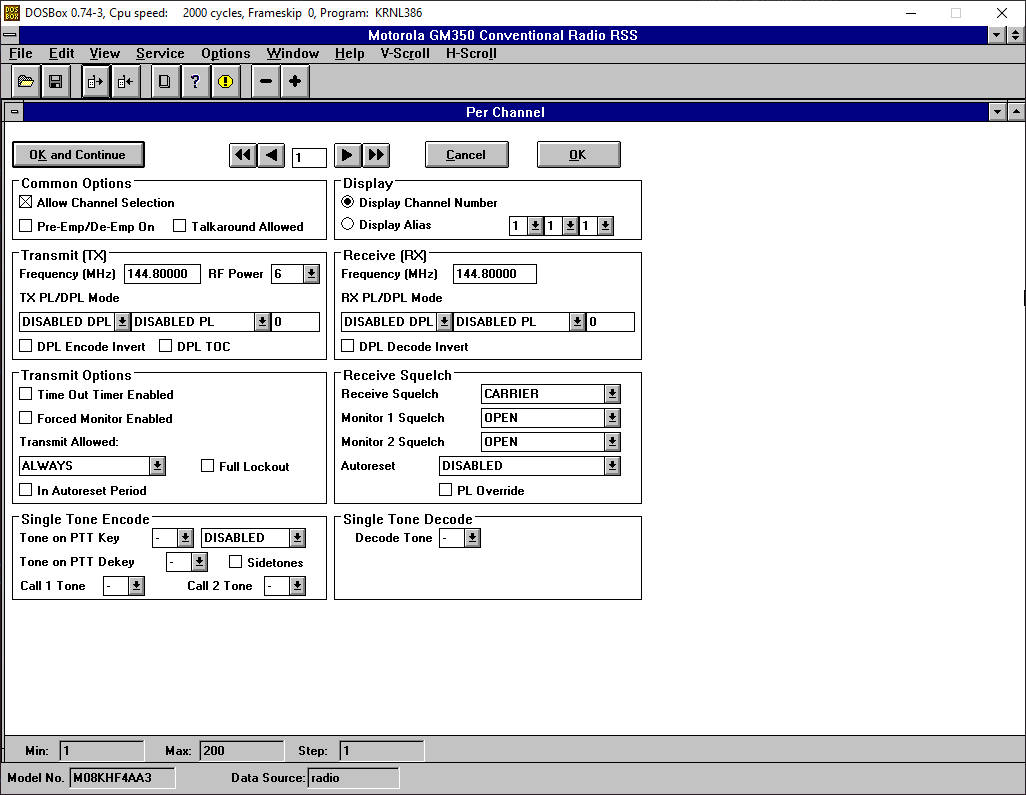Click the yellow exclamation toolbar icon
Screen dimensions: 1026x795
(225, 81)
